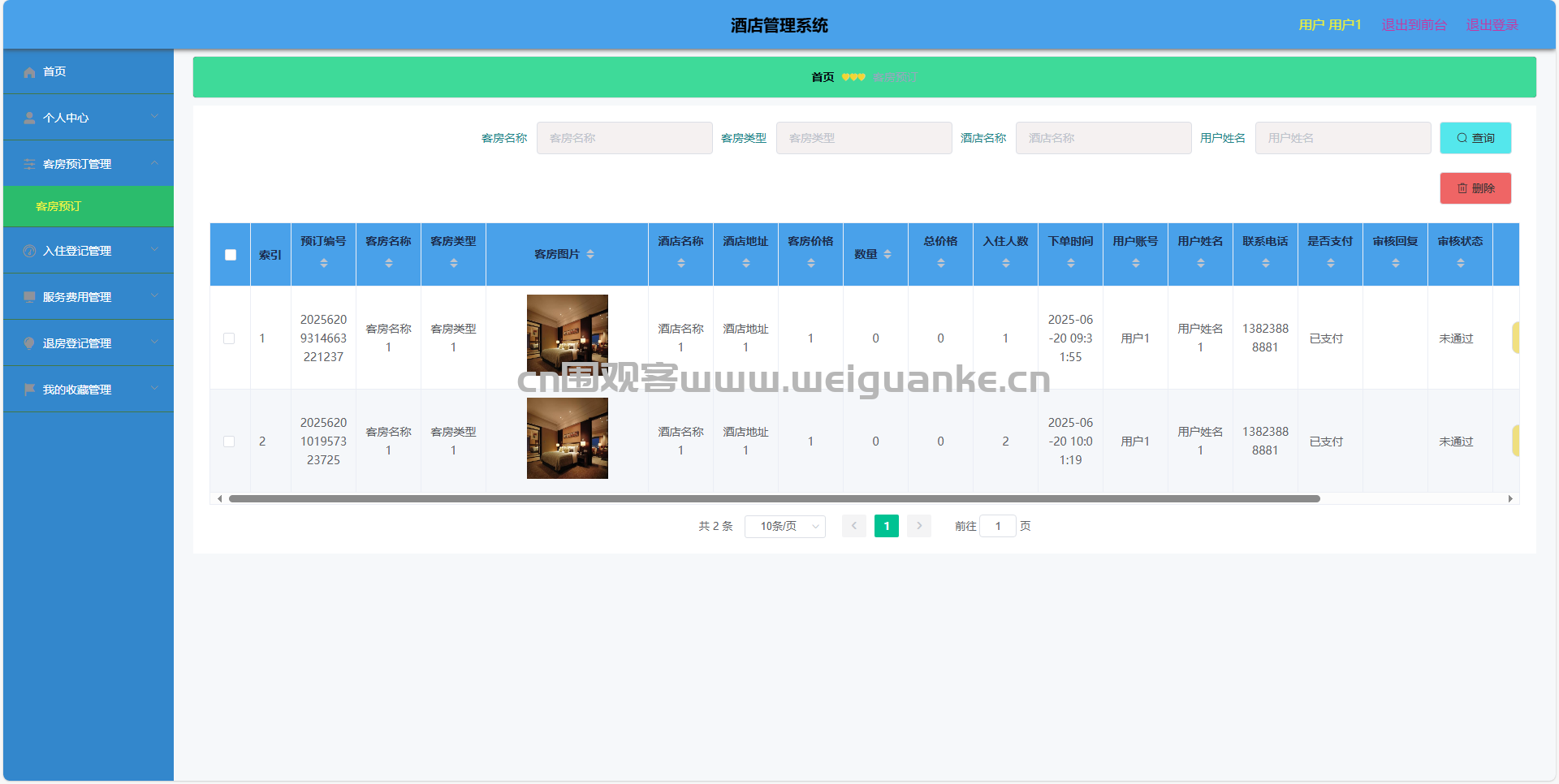Screen dimensions: 1559x784
Task: Focus the 客房类型 search field
Action: [864, 138]
